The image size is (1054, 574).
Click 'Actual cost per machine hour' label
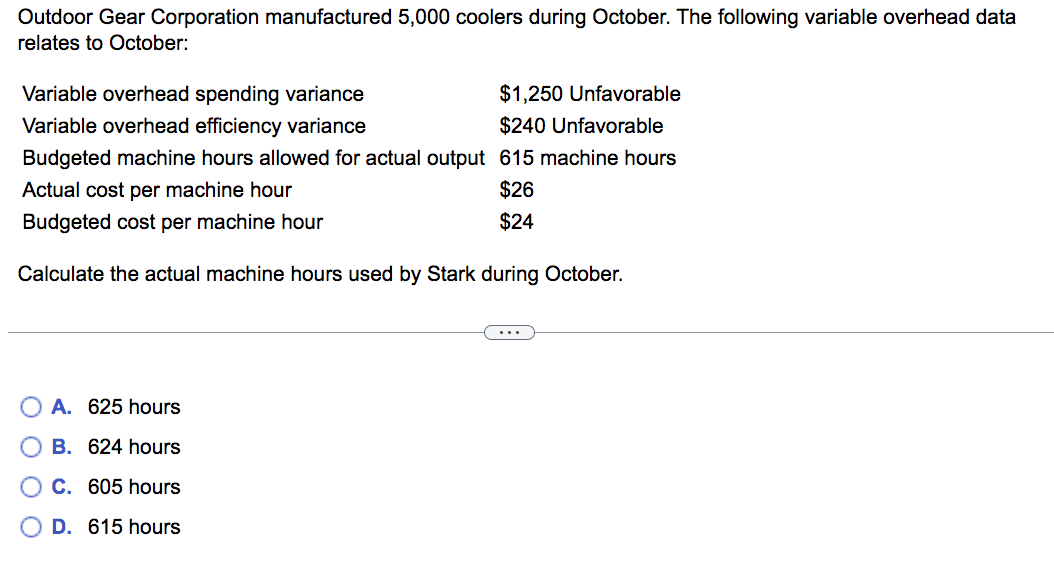[157, 190]
